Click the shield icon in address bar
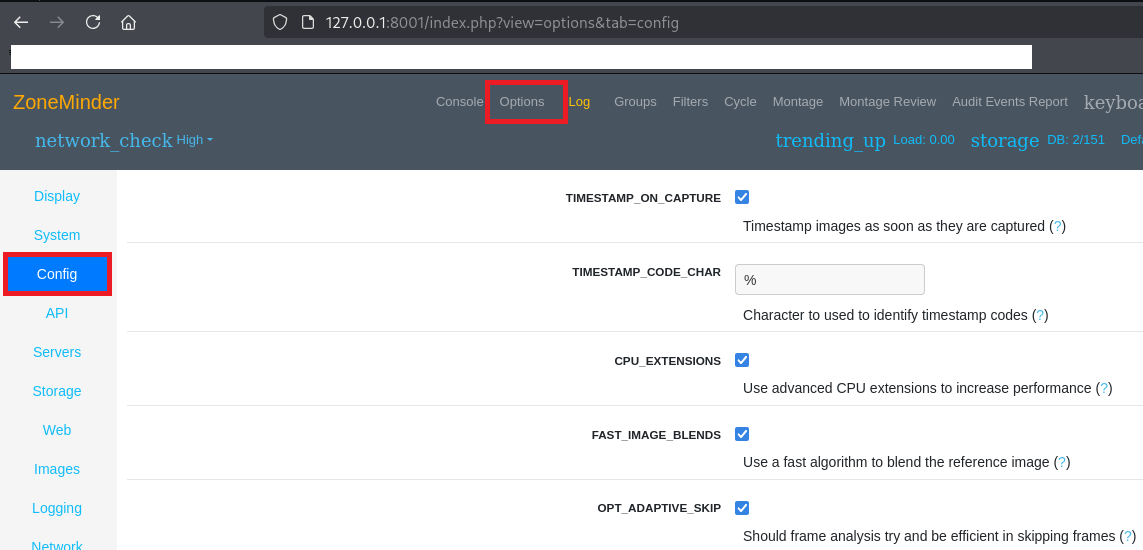 pos(280,22)
